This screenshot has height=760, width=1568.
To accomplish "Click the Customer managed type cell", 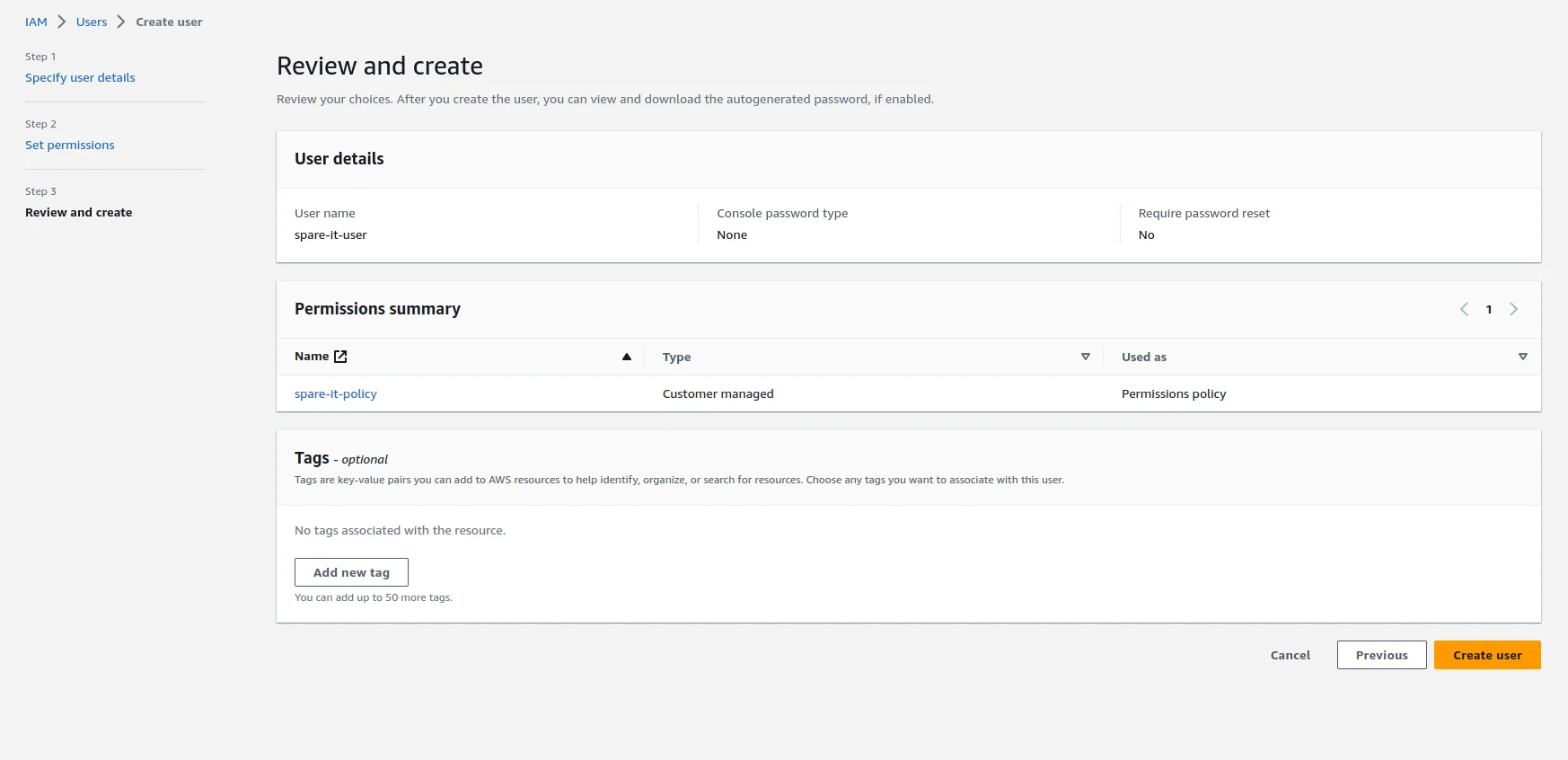I will click(718, 393).
